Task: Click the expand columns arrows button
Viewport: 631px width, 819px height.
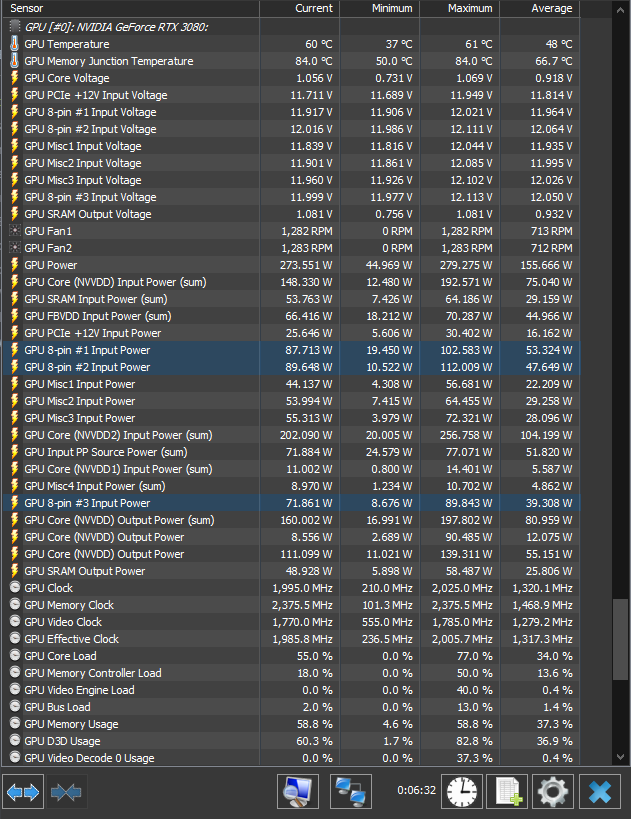Action: coord(24,792)
